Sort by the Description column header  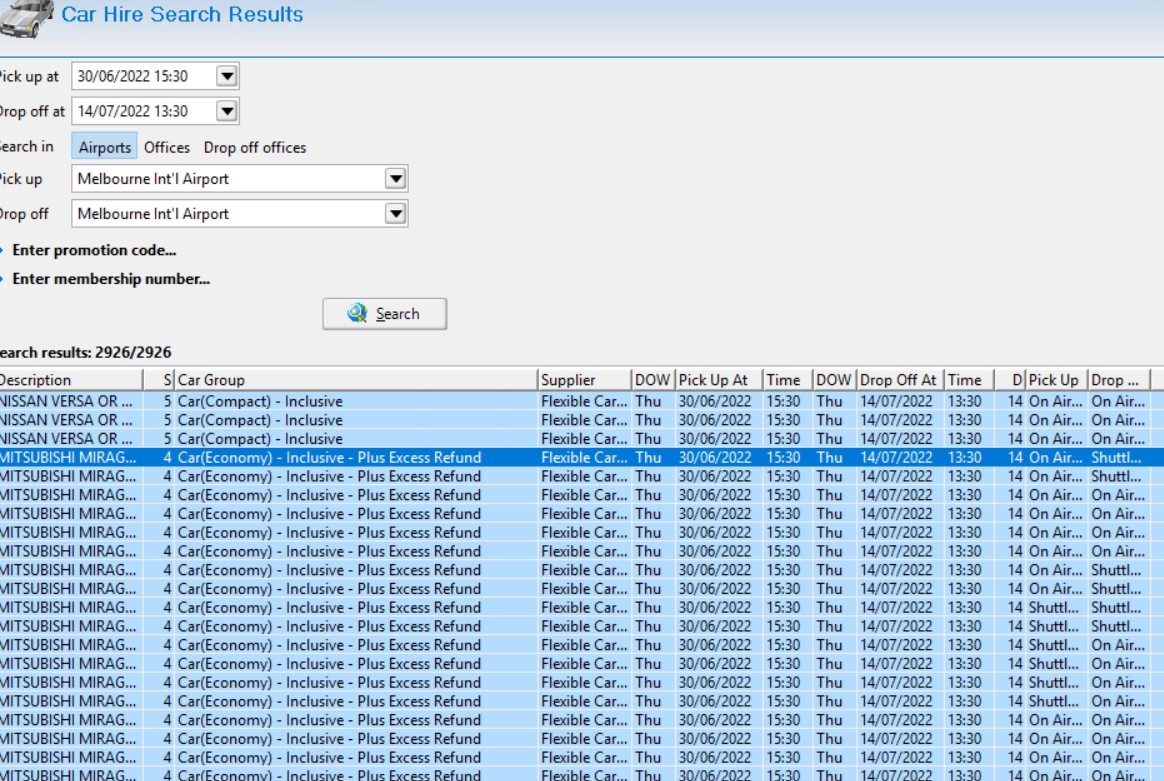(x=71, y=380)
